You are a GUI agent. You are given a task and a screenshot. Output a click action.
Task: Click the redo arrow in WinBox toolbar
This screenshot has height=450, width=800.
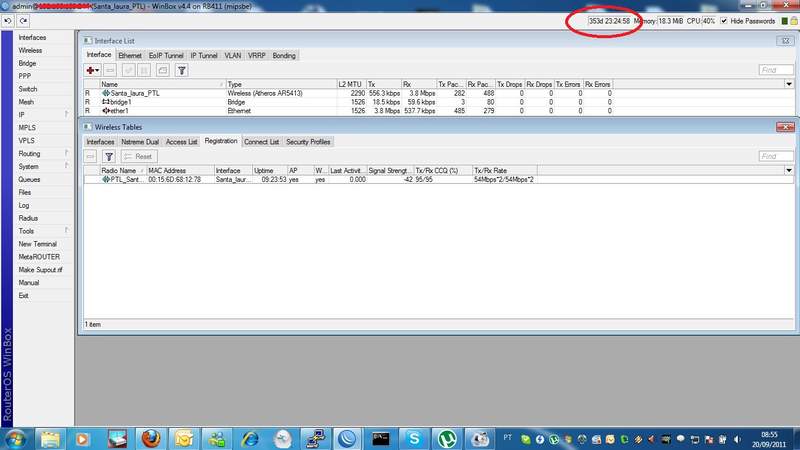23,21
